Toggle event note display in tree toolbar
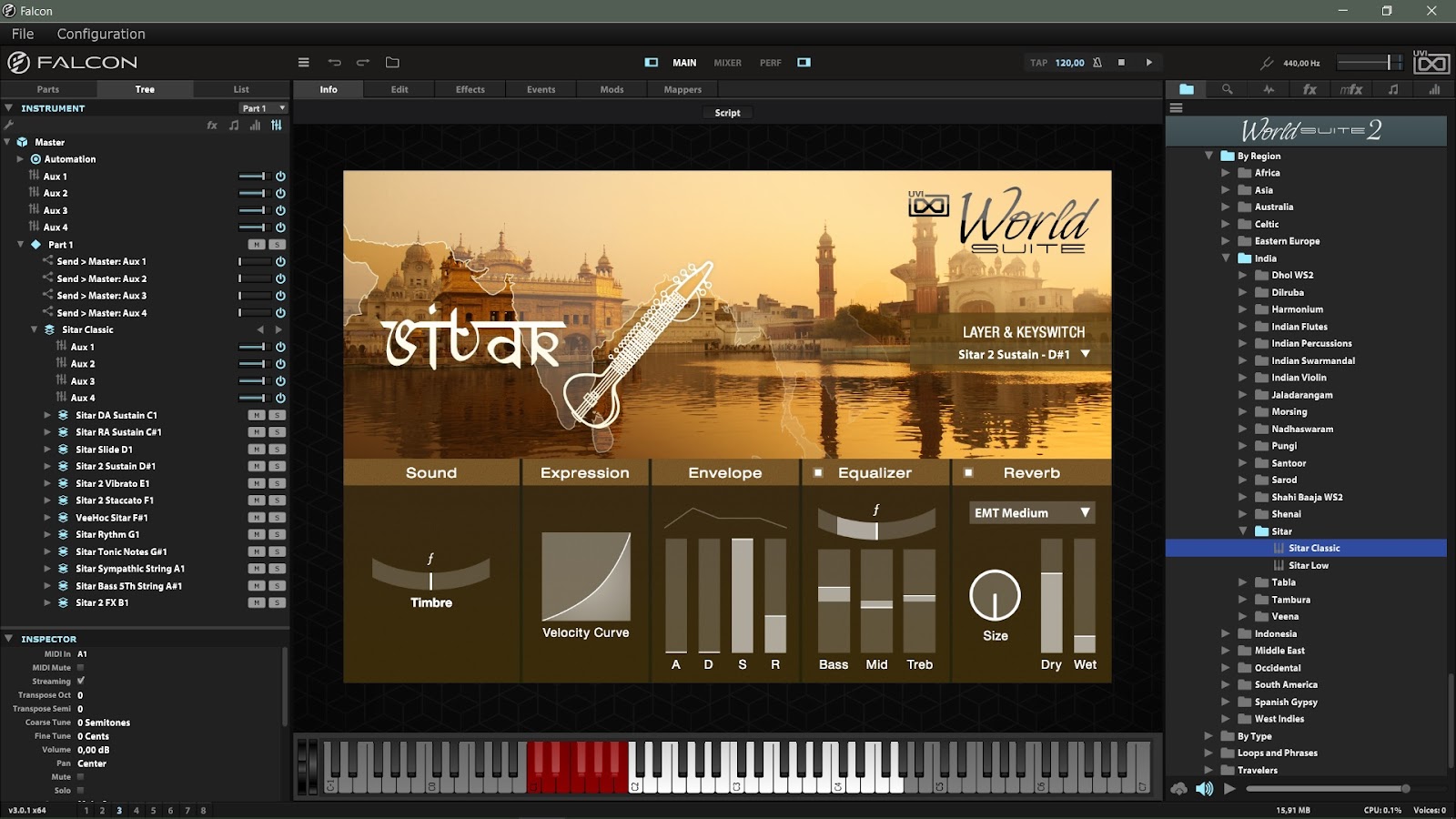 point(234,126)
